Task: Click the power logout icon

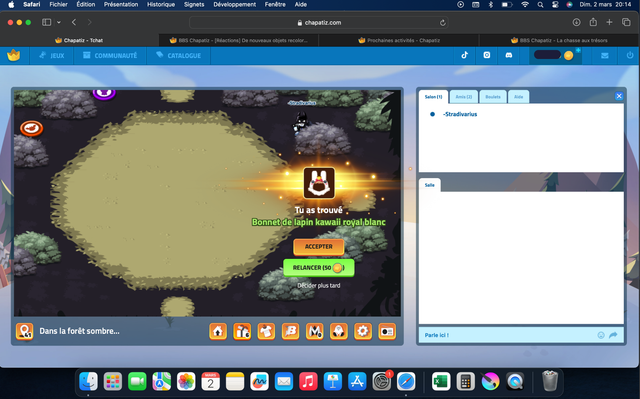Action: click(x=630, y=55)
